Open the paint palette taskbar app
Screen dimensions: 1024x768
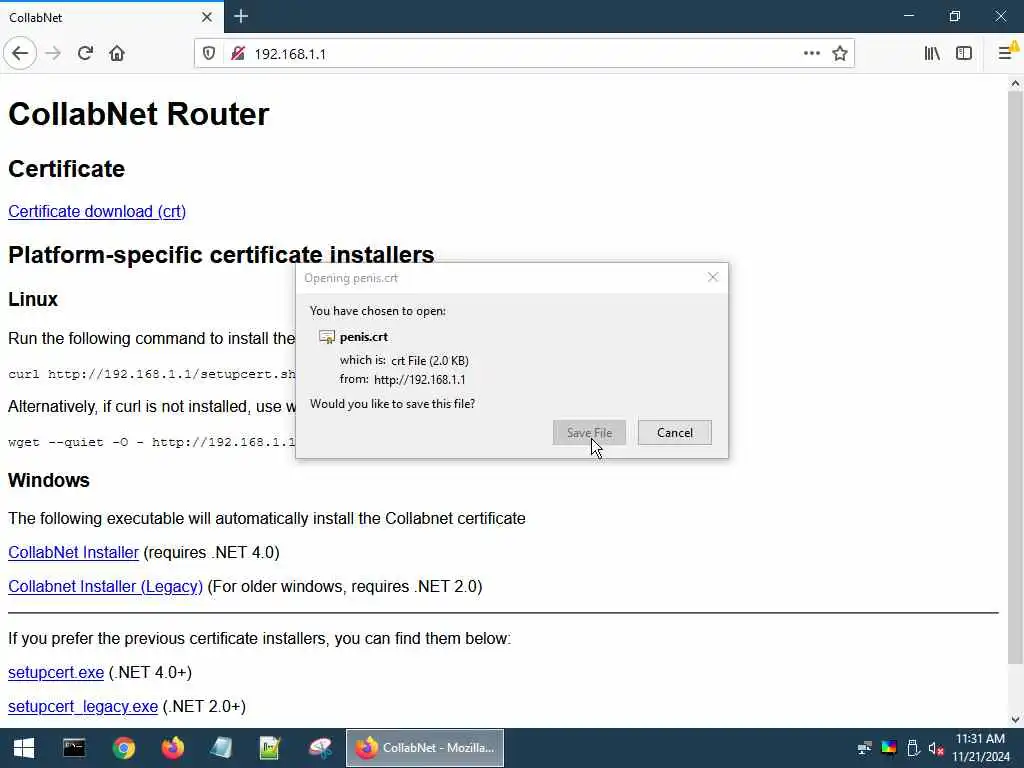[x=320, y=748]
